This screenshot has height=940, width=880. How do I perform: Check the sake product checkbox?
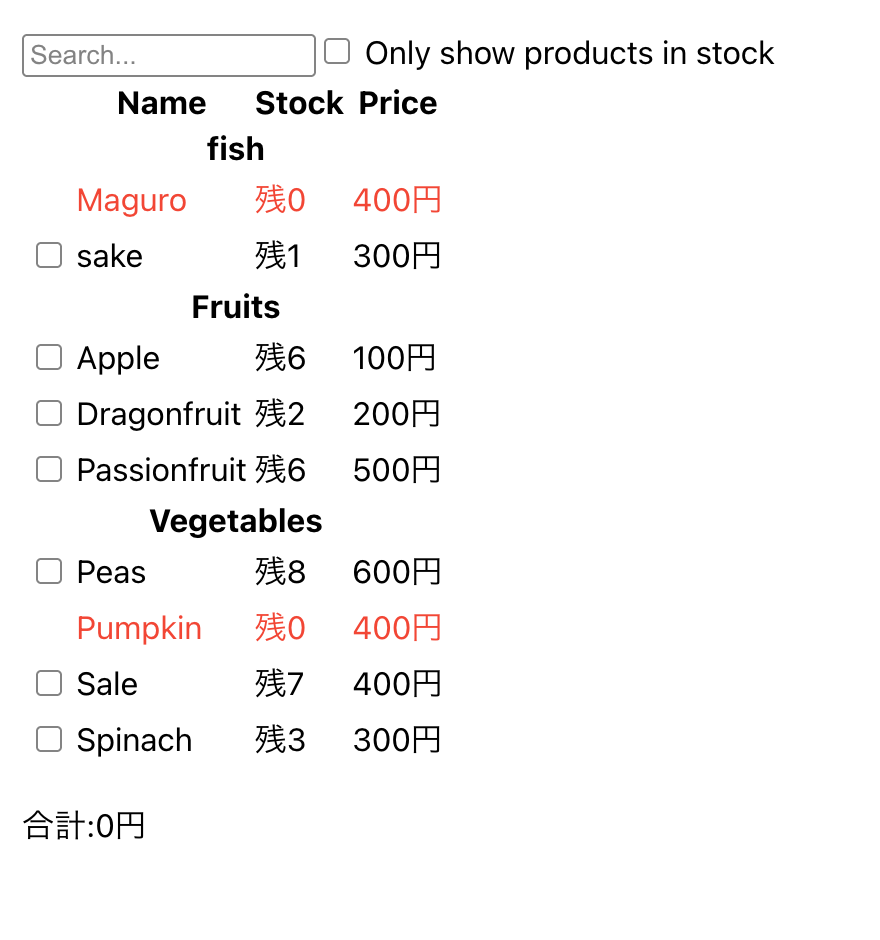click(x=49, y=256)
